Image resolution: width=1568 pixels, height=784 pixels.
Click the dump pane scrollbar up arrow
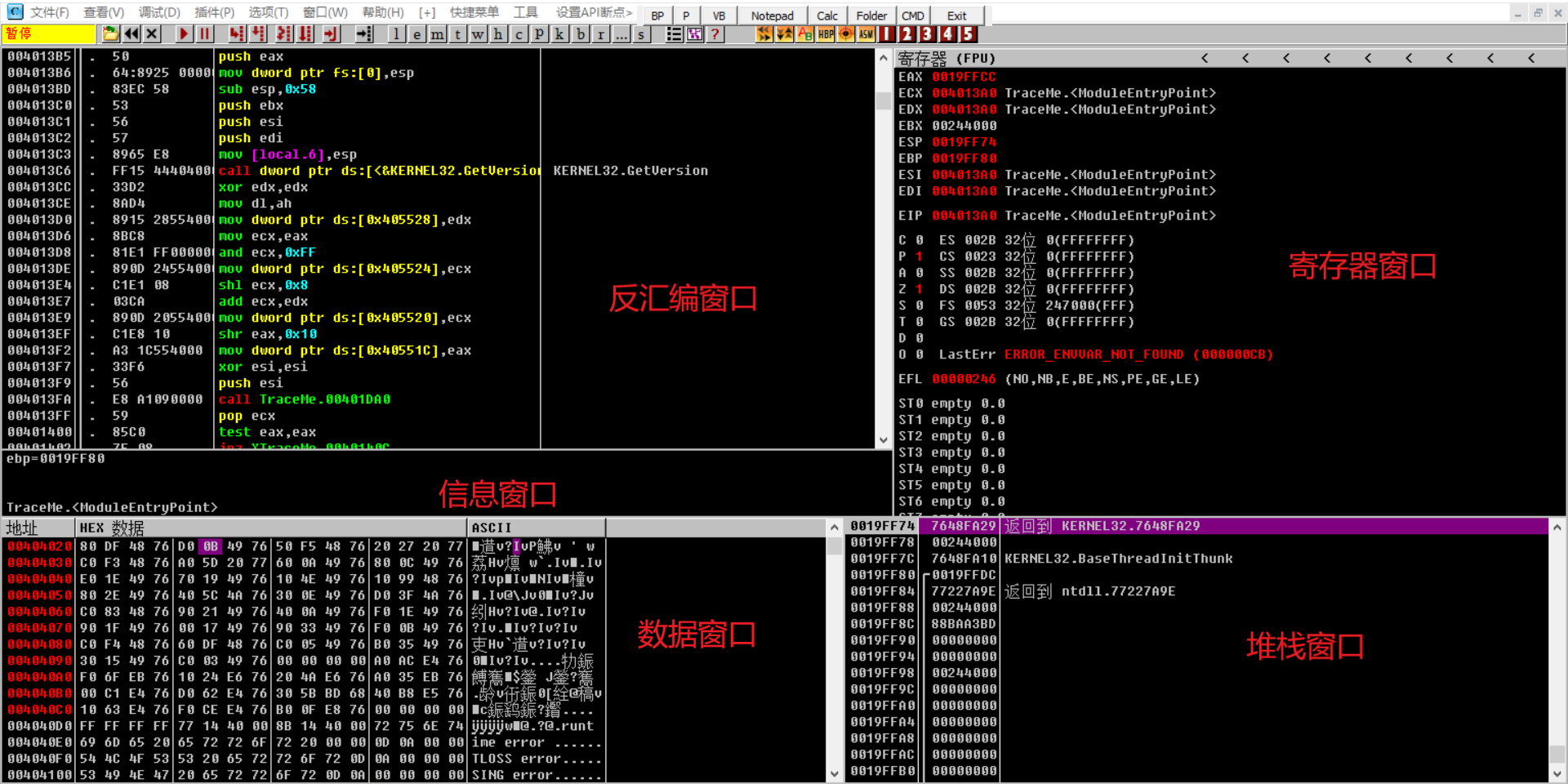[835, 528]
